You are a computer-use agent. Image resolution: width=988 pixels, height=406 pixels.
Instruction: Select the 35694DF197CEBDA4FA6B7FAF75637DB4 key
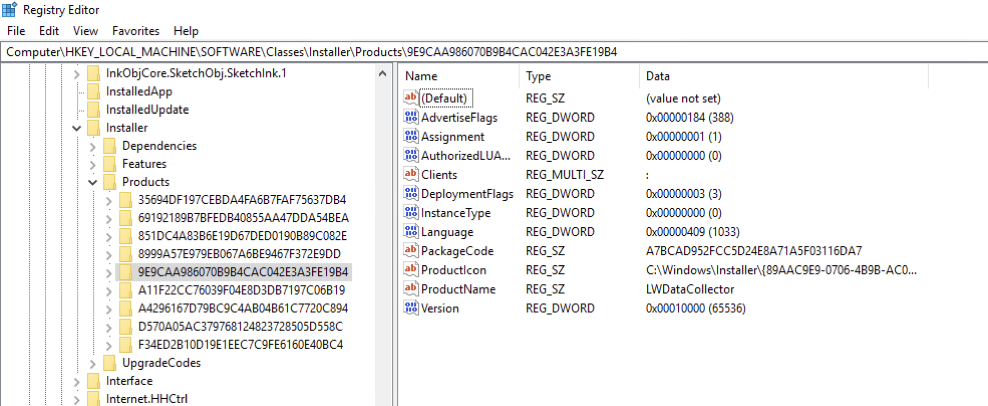242,200
